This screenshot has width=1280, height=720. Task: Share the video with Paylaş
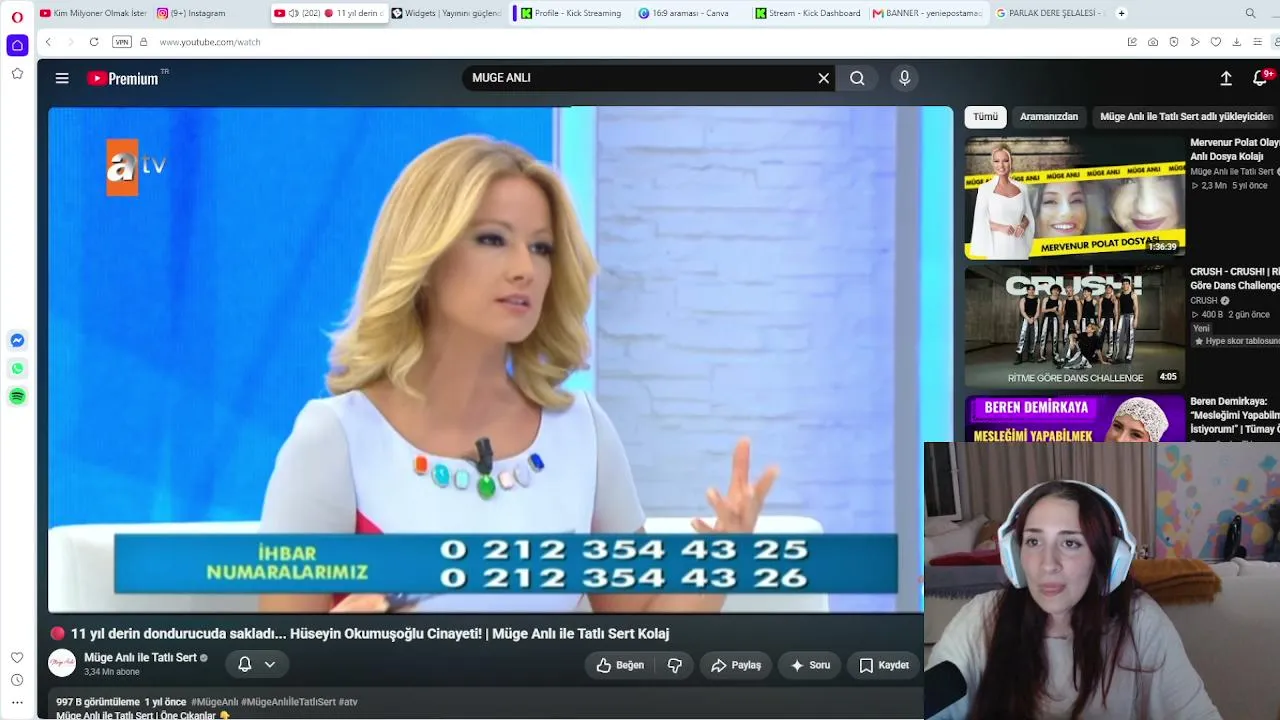point(736,665)
